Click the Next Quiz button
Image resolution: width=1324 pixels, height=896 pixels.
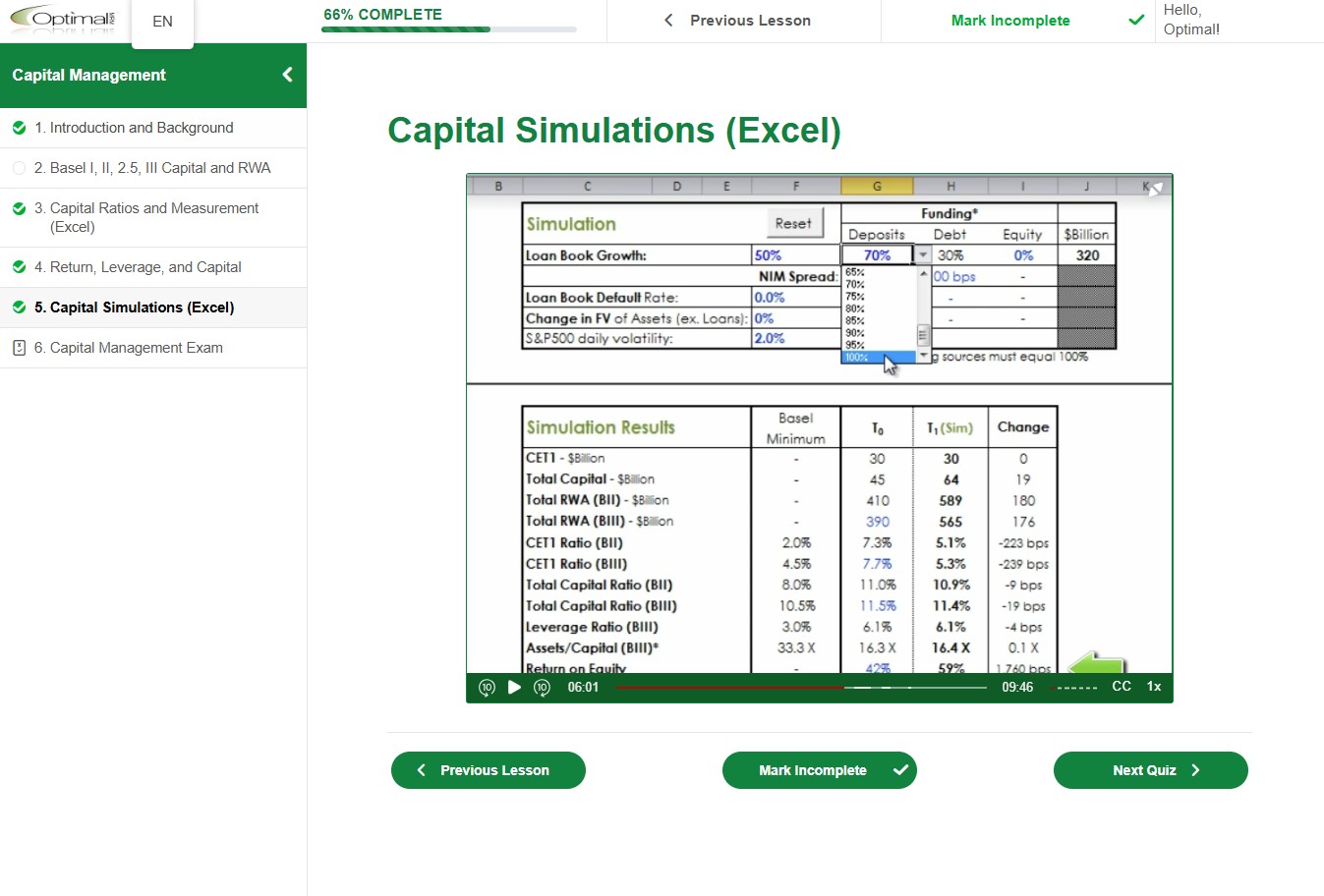tap(1150, 770)
